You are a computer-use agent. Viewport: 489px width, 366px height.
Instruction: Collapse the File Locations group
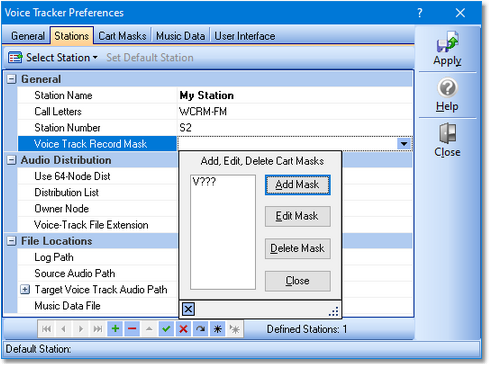pos(12,241)
